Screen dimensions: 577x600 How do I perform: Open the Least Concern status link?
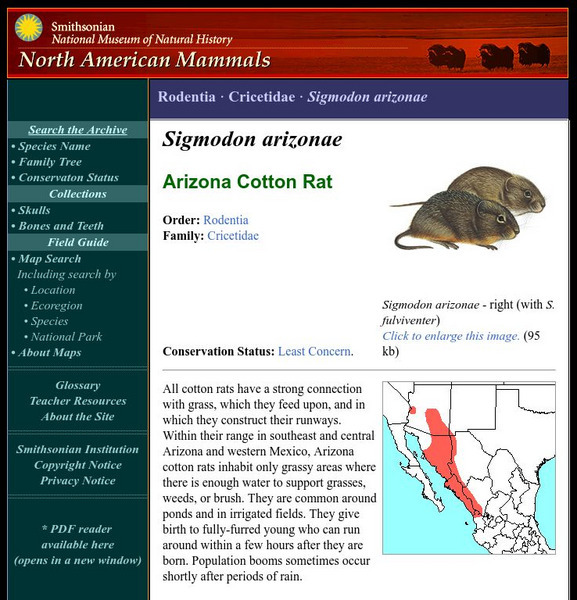tap(314, 351)
